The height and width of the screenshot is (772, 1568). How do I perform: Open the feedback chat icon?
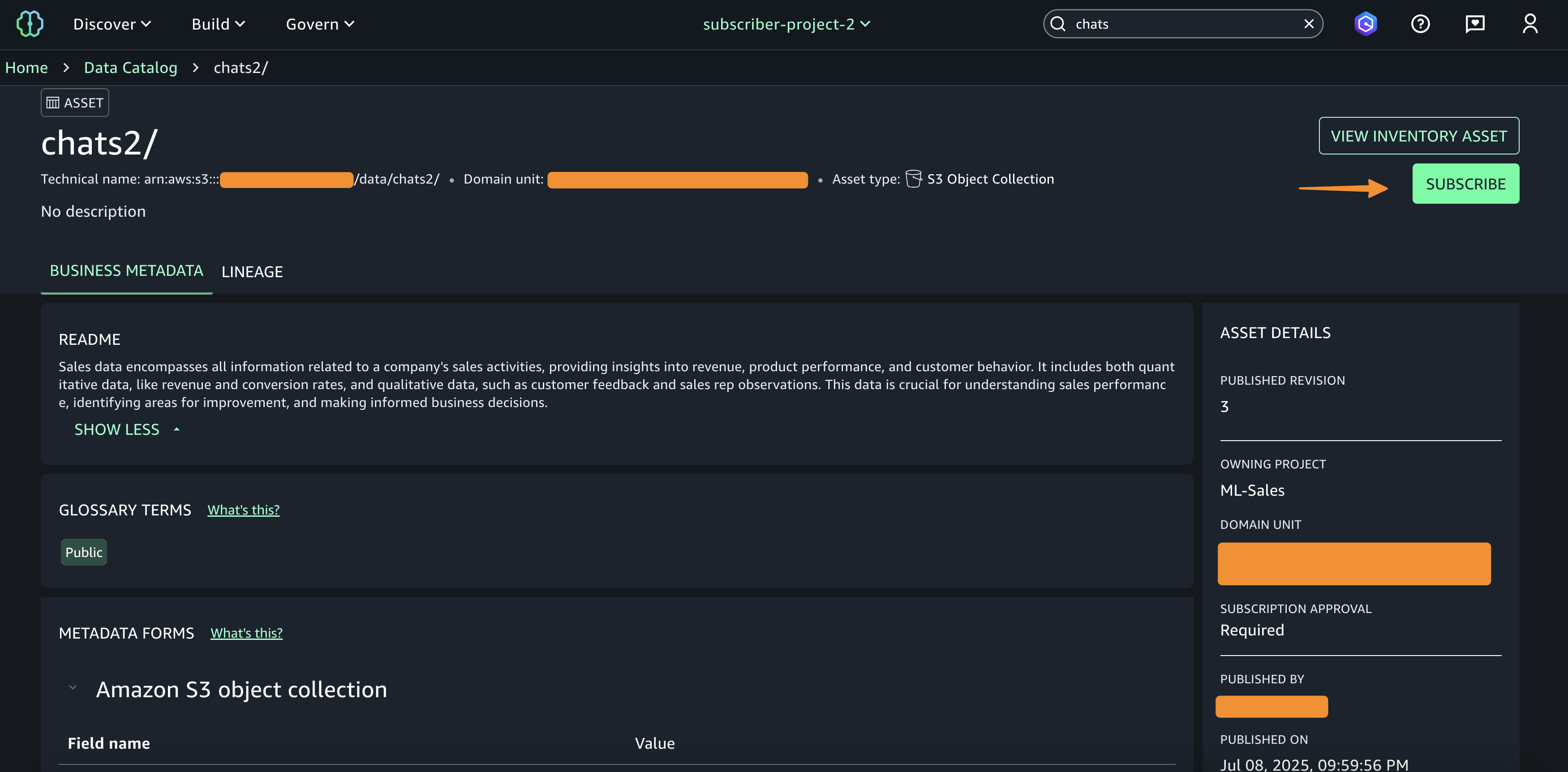coord(1475,24)
